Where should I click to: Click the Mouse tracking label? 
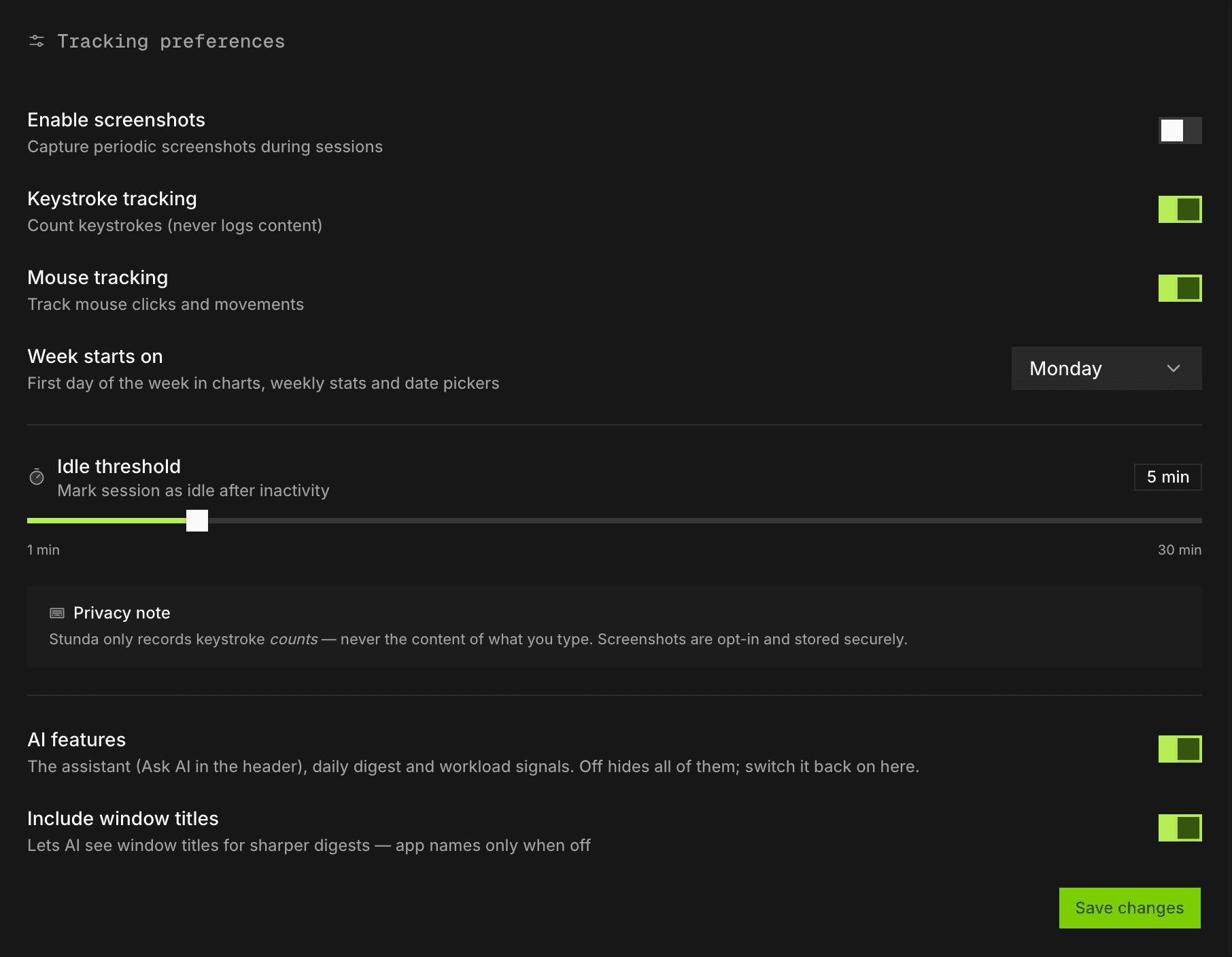98,277
